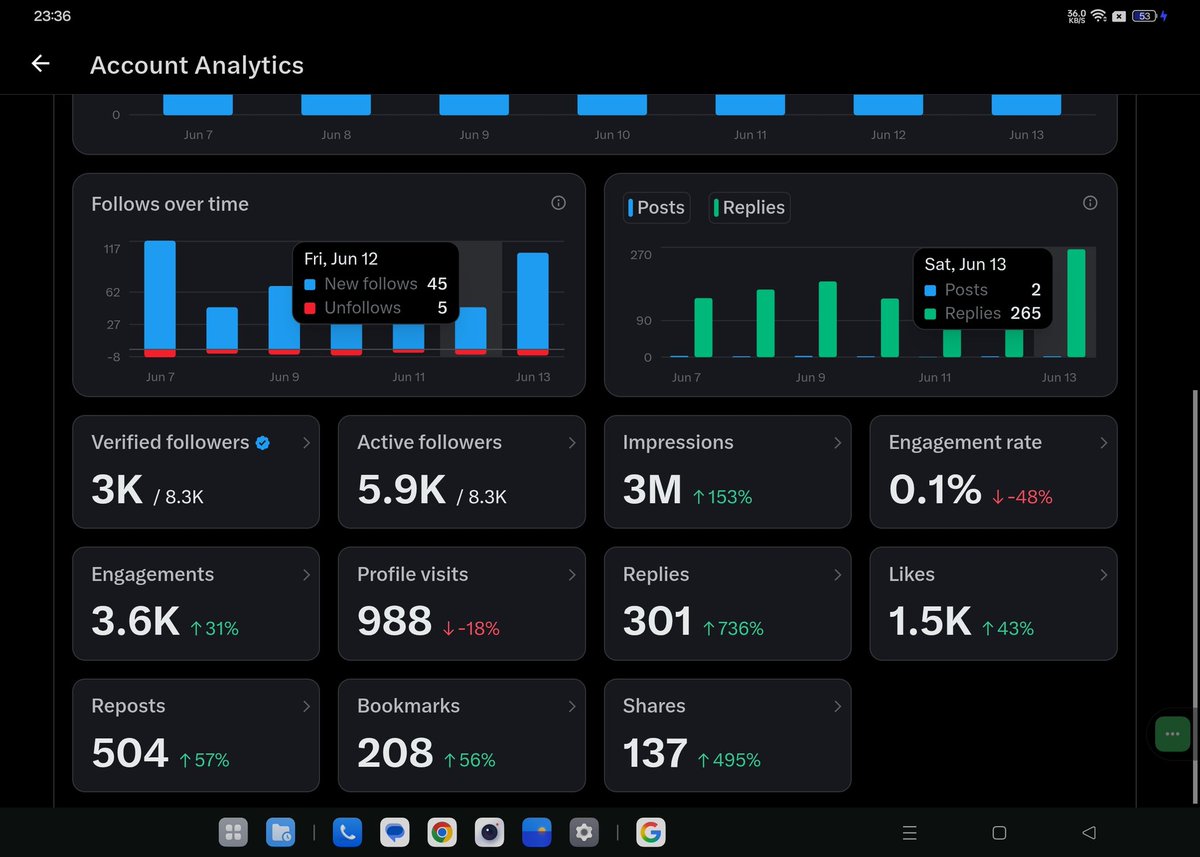This screenshot has height=857, width=1200.
Task: Click the Account Analytics title
Action: click(x=197, y=65)
